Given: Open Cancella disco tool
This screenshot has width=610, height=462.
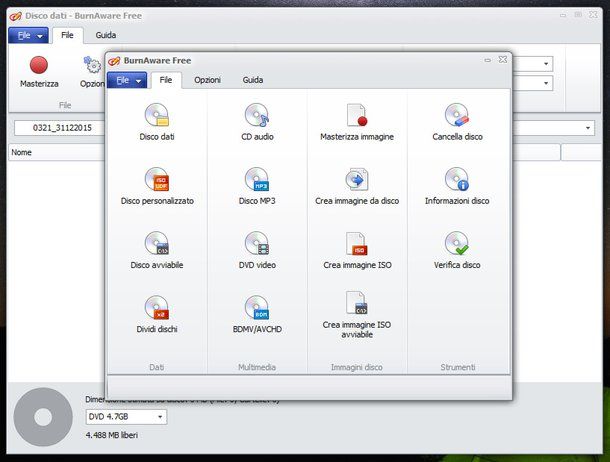Looking at the screenshot, I should tap(457, 122).
